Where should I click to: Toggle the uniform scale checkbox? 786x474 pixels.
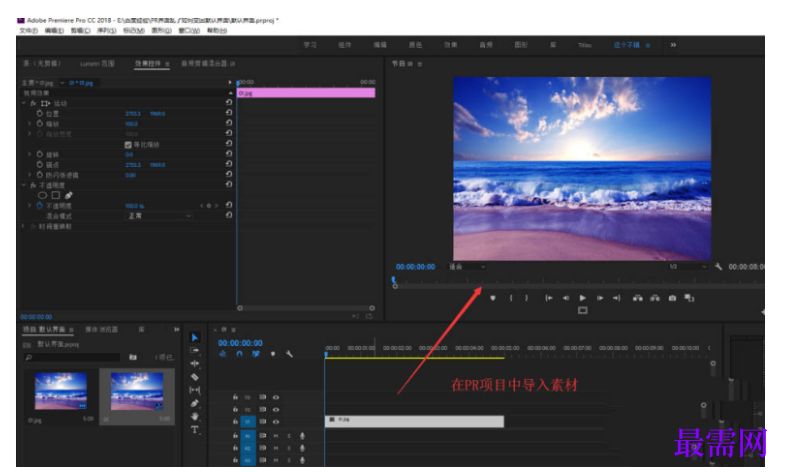(128, 145)
